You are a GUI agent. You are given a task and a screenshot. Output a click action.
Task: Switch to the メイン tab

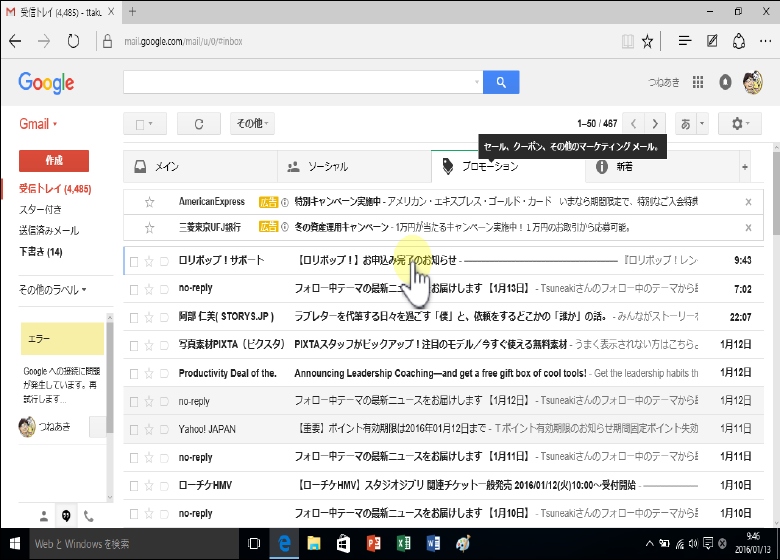click(200, 167)
